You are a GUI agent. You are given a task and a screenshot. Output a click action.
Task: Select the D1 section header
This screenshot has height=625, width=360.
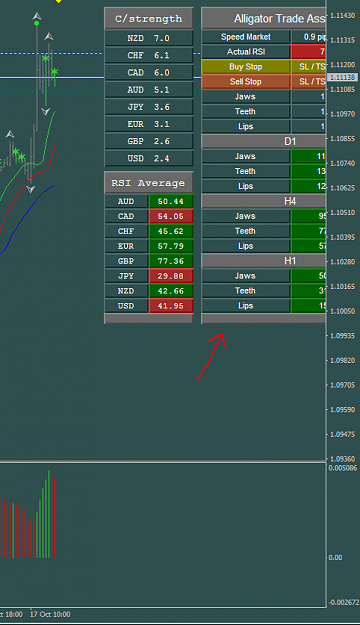(264, 142)
